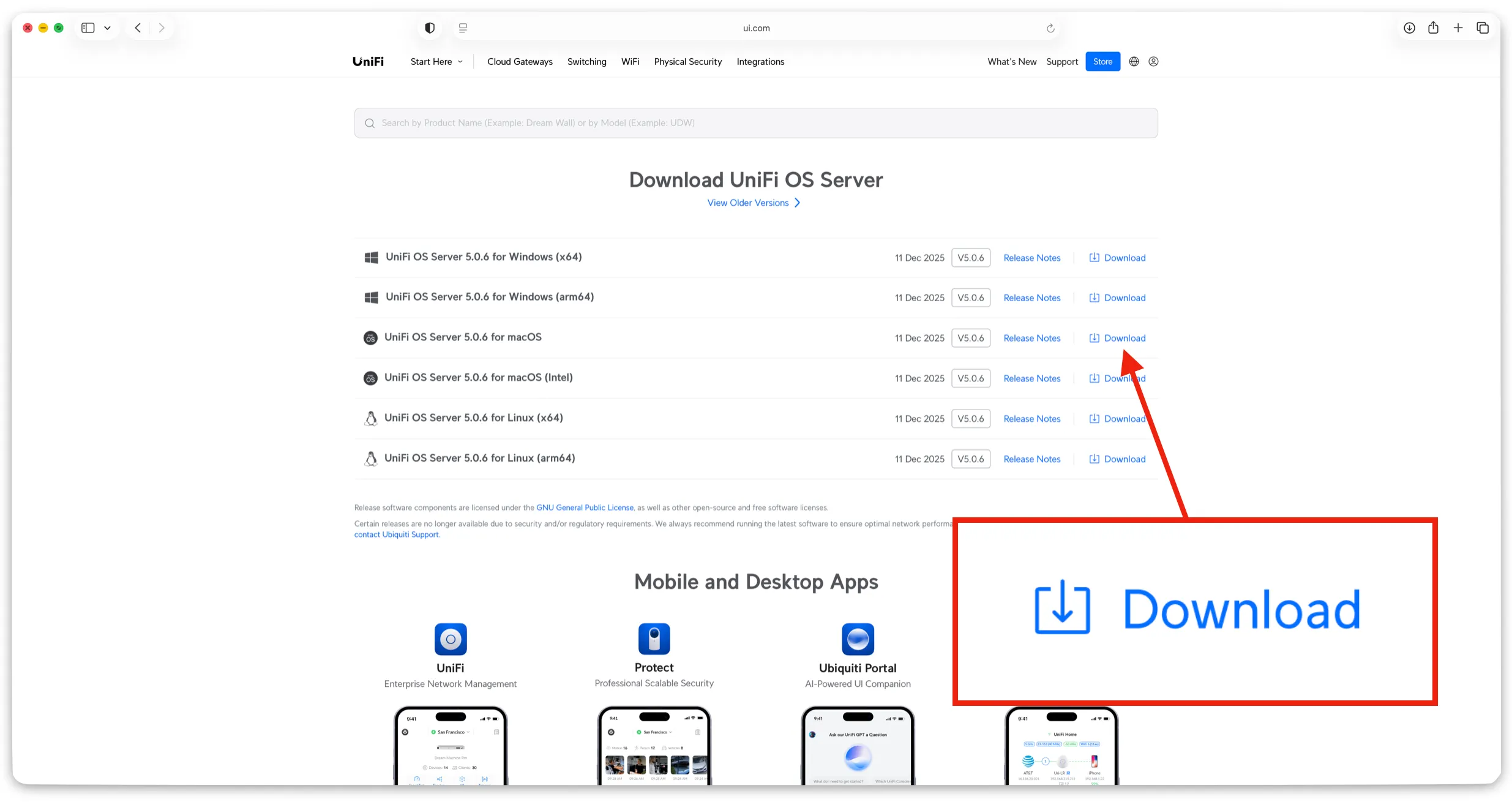Click the account profile icon in the header

pos(1153,61)
